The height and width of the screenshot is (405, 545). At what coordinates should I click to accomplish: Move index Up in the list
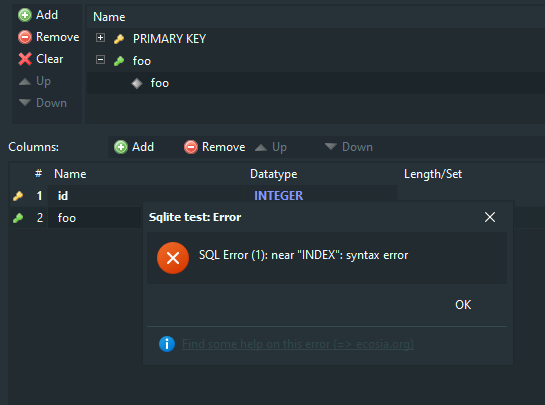tap(34, 81)
